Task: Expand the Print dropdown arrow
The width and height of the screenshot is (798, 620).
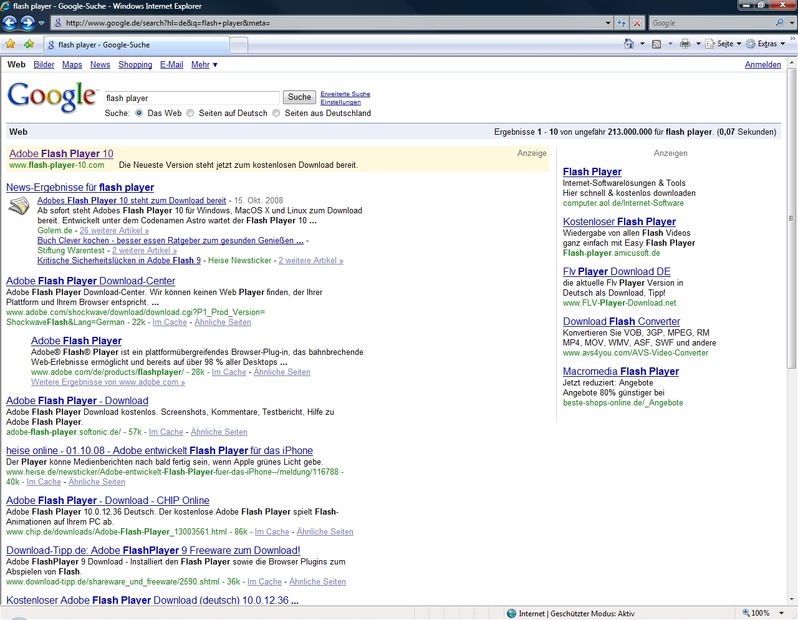Action: coord(698,44)
